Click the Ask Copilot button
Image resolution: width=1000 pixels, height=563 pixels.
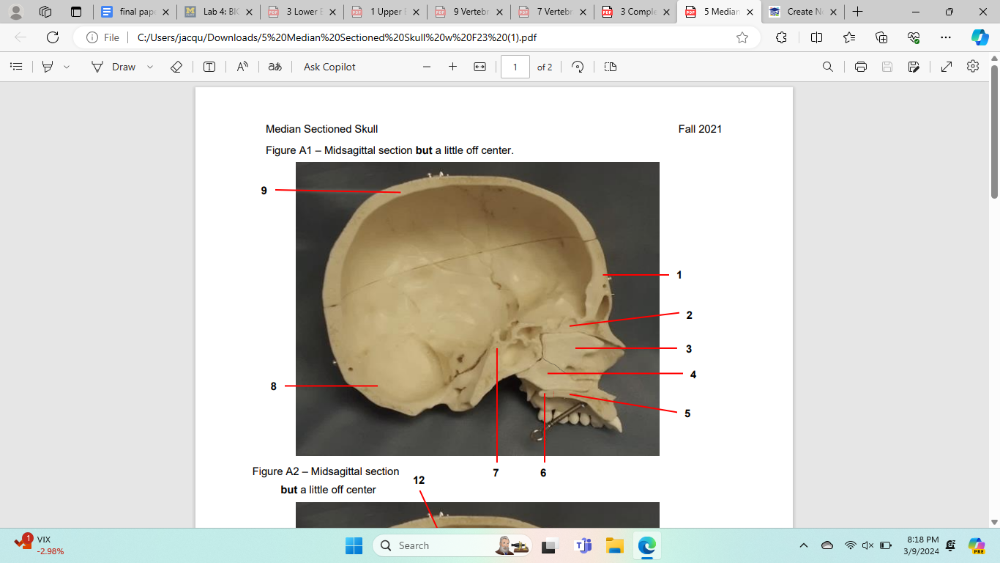pyautogui.click(x=329, y=67)
